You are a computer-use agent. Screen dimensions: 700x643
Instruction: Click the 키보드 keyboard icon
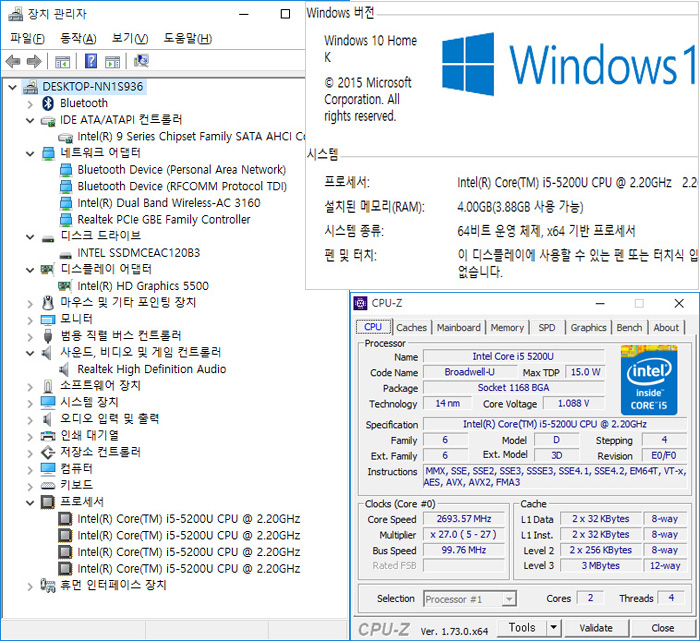48,485
